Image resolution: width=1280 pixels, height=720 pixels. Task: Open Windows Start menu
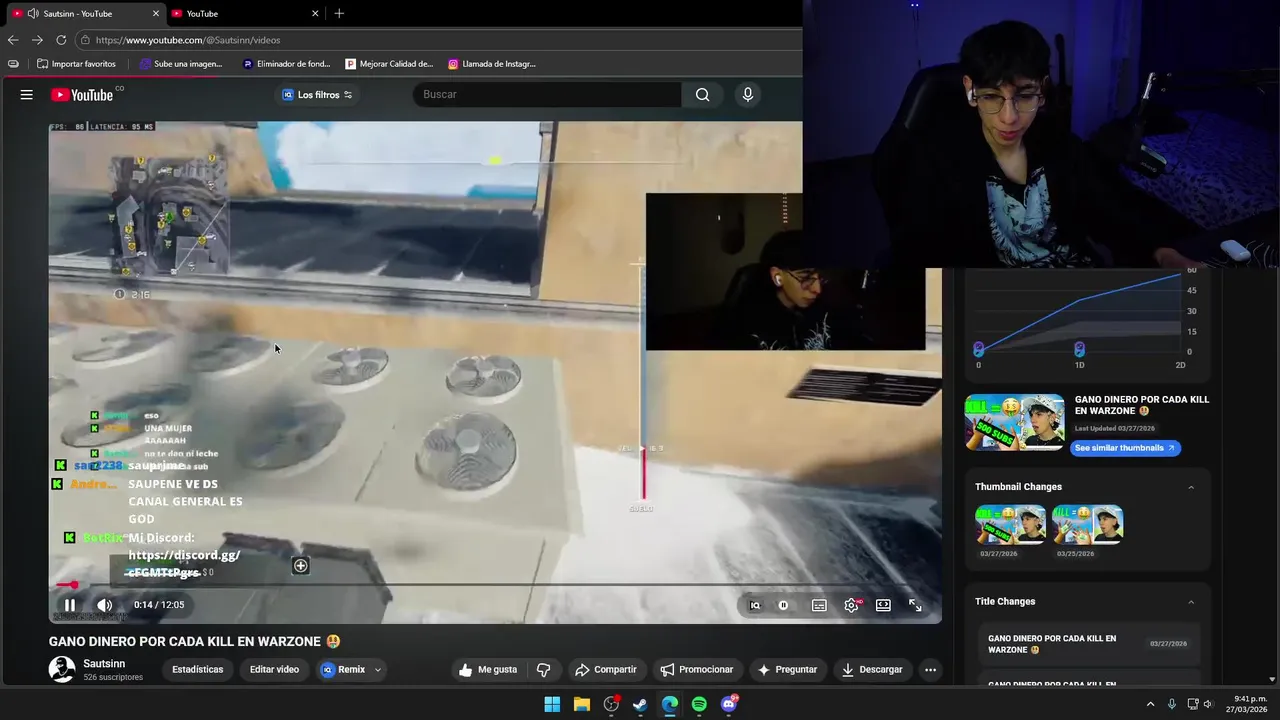click(552, 704)
